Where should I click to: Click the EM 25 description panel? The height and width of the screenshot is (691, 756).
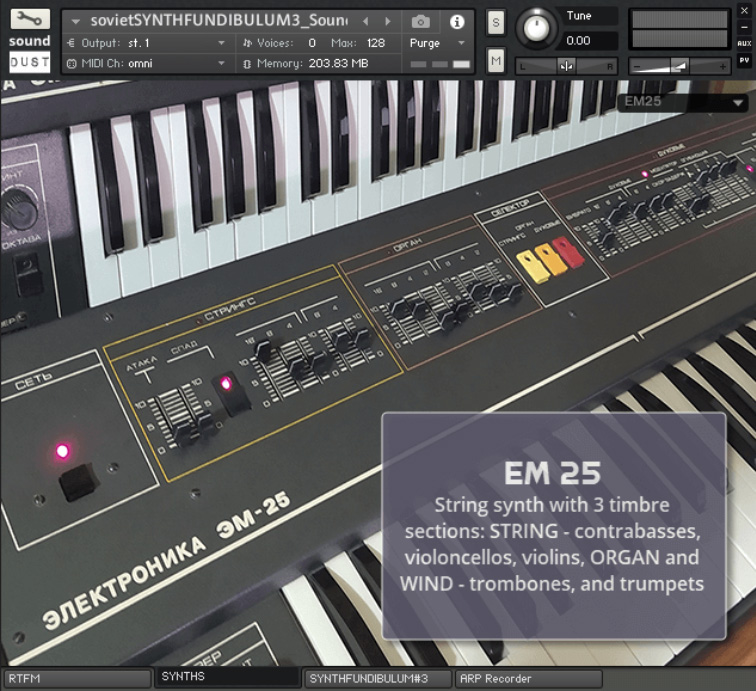click(554, 526)
